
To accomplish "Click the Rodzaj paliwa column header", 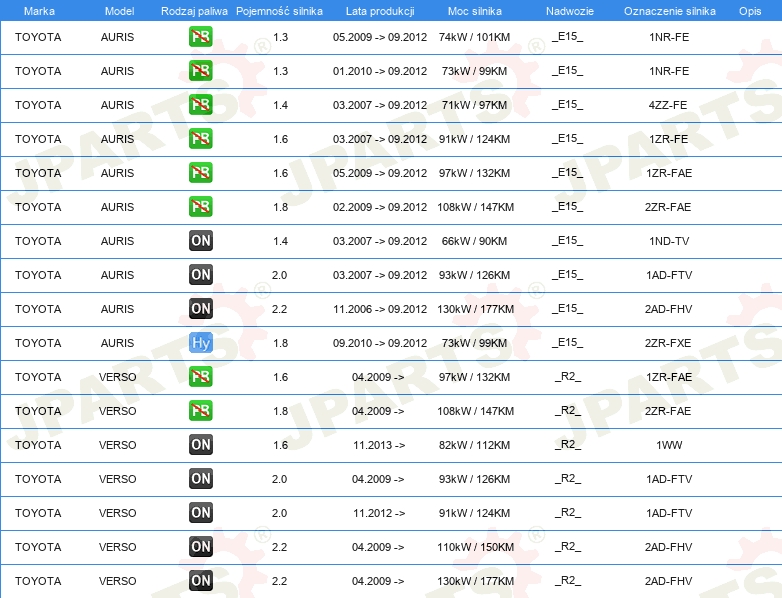I will [194, 11].
